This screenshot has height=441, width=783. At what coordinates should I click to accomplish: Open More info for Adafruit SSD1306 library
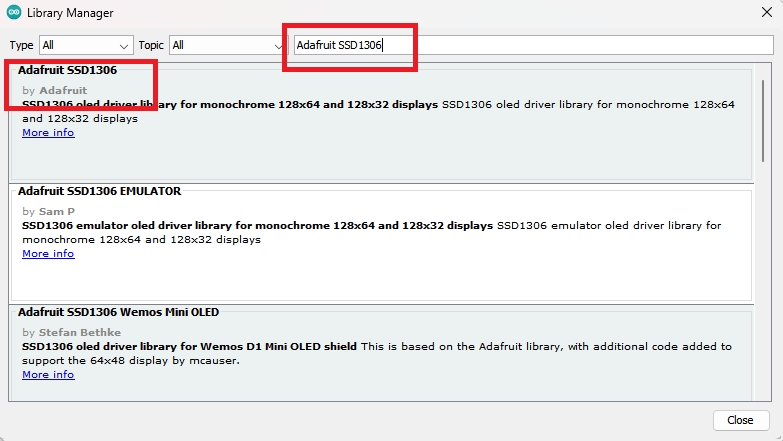coord(48,132)
